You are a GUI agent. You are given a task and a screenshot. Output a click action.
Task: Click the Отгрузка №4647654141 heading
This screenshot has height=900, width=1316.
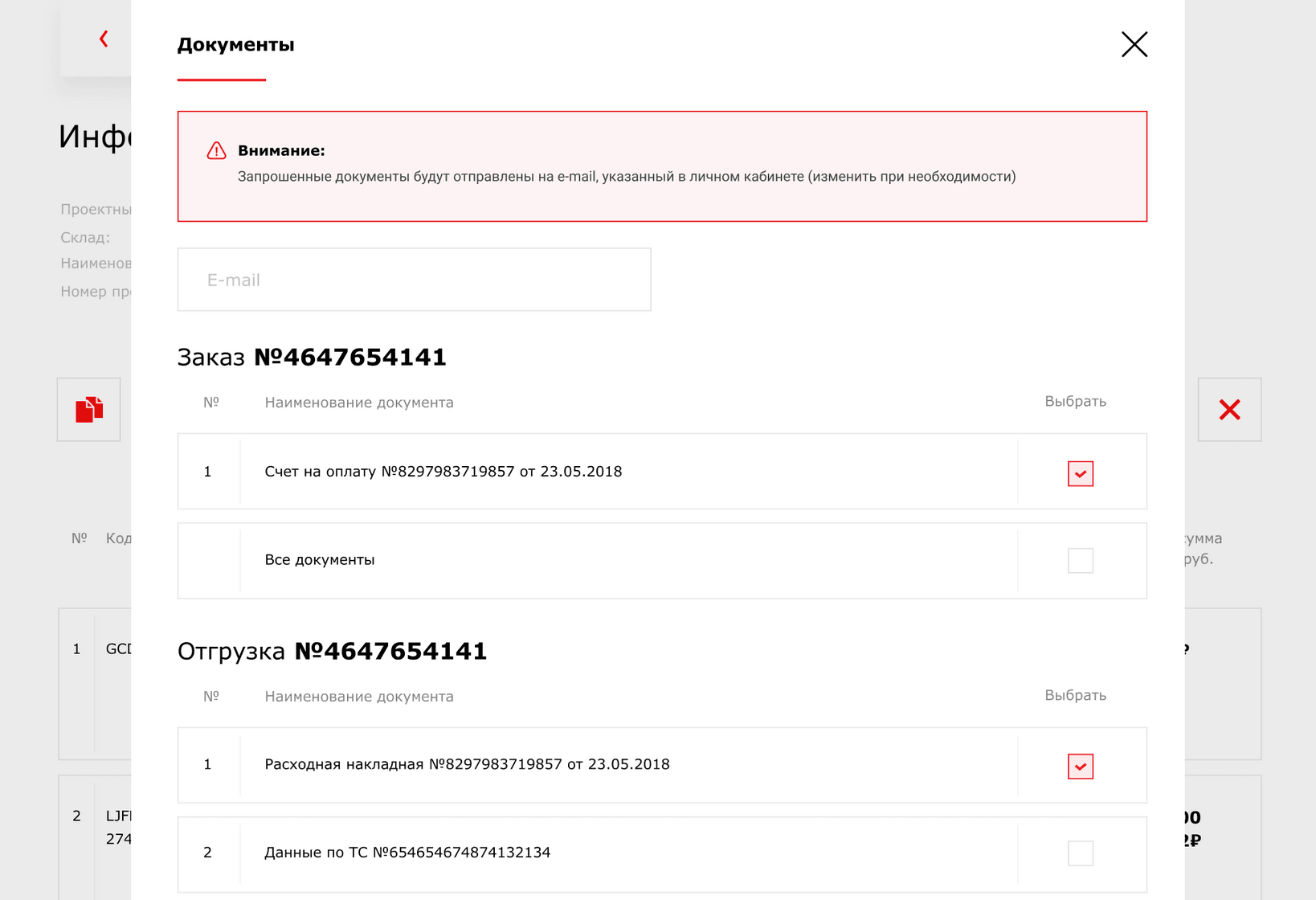[332, 651]
